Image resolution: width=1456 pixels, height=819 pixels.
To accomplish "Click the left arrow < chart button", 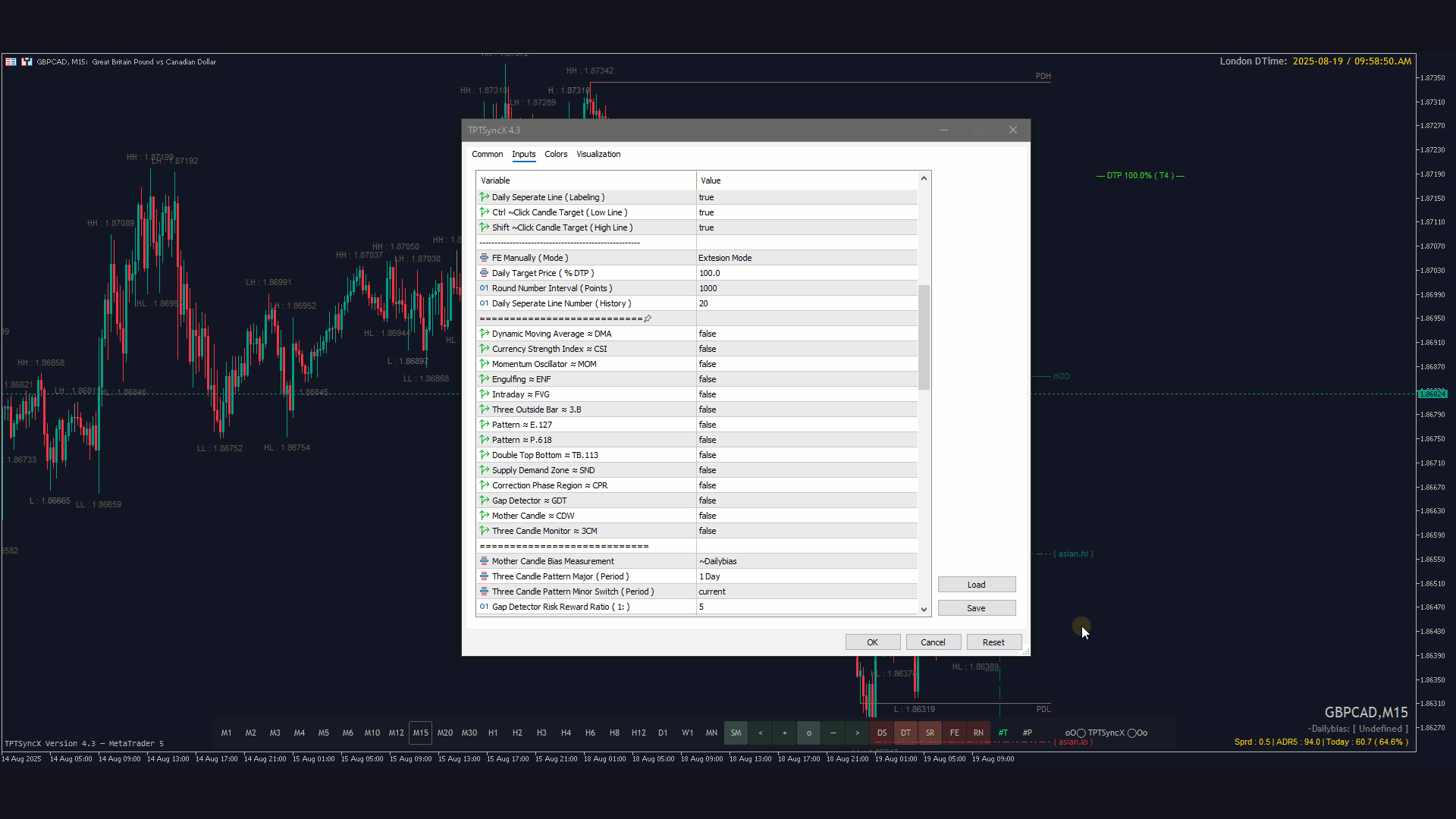I will (760, 733).
